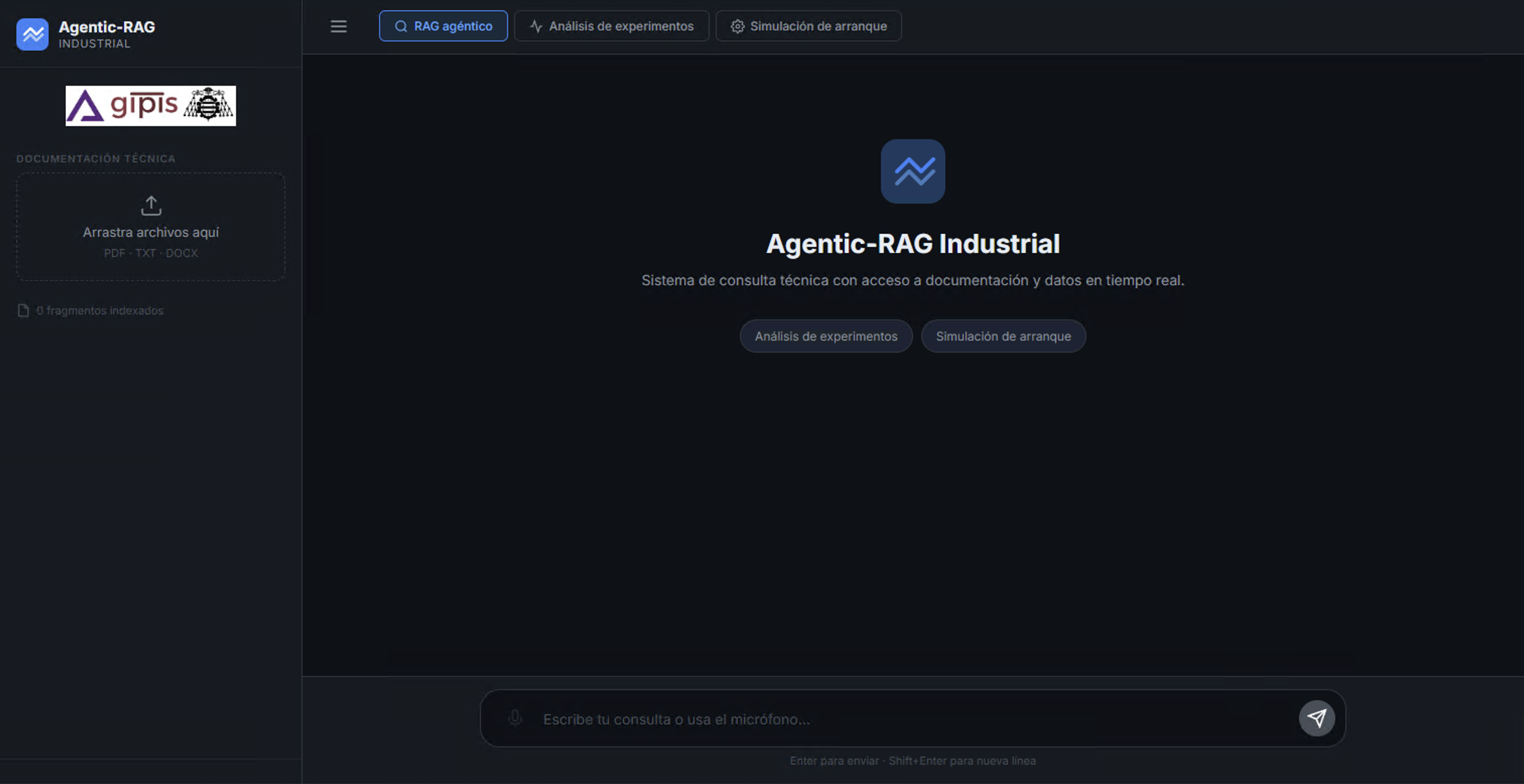Click the Agentic-RAG logo icon in sidebar

coord(33,34)
